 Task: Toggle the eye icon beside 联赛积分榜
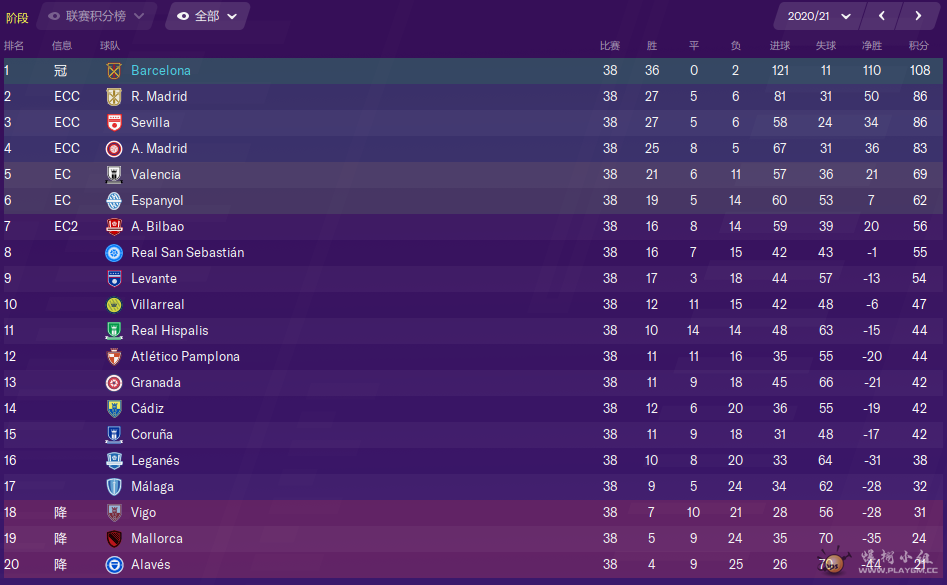tap(54, 16)
